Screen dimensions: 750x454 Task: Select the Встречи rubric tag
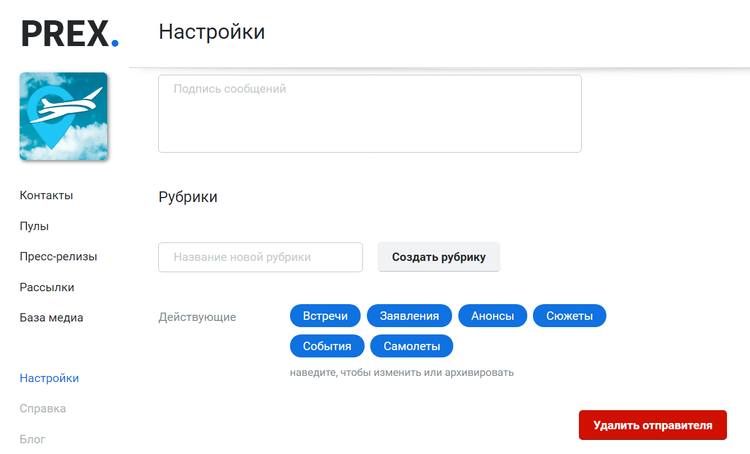tap(325, 316)
